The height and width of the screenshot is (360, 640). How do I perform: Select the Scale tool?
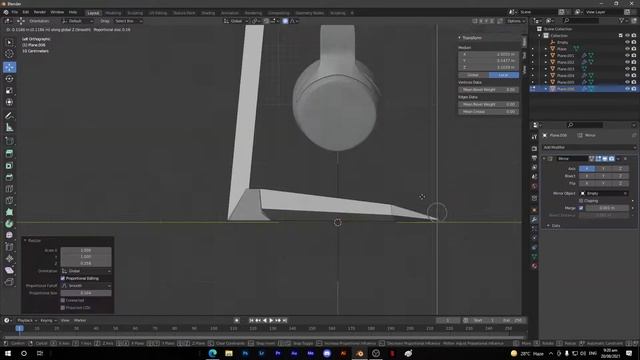tap(9, 91)
